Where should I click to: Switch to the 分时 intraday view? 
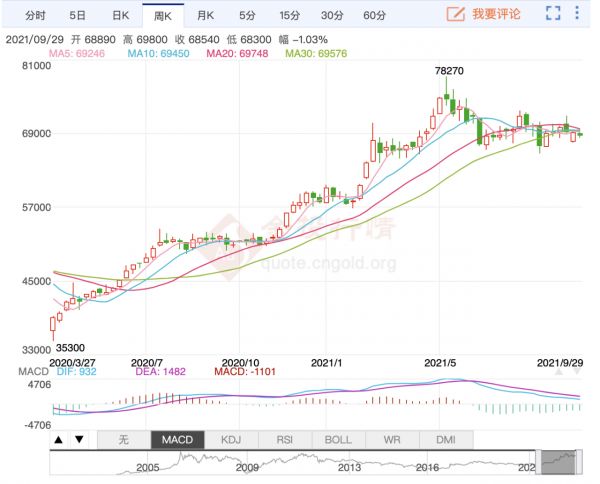[x=35, y=15]
